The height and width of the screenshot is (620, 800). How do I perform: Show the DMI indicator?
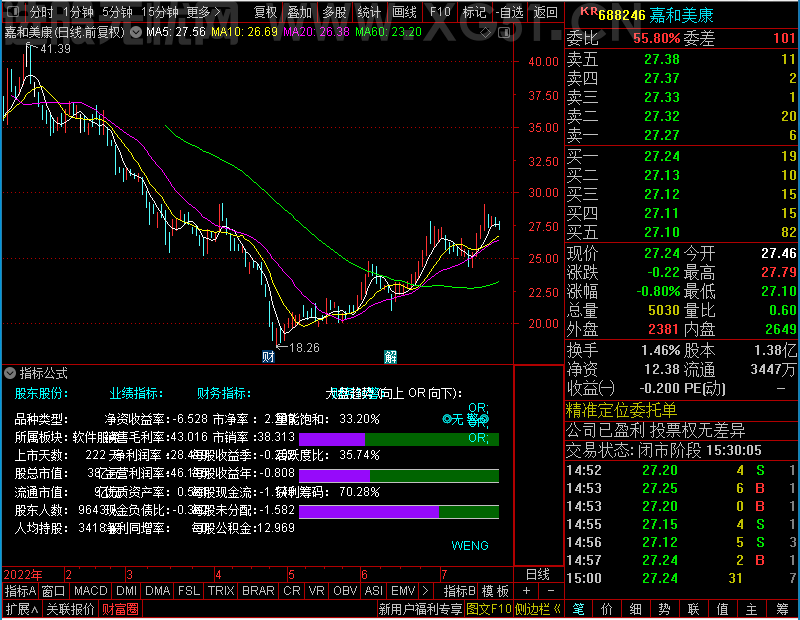pyautogui.click(x=126, y=591)
